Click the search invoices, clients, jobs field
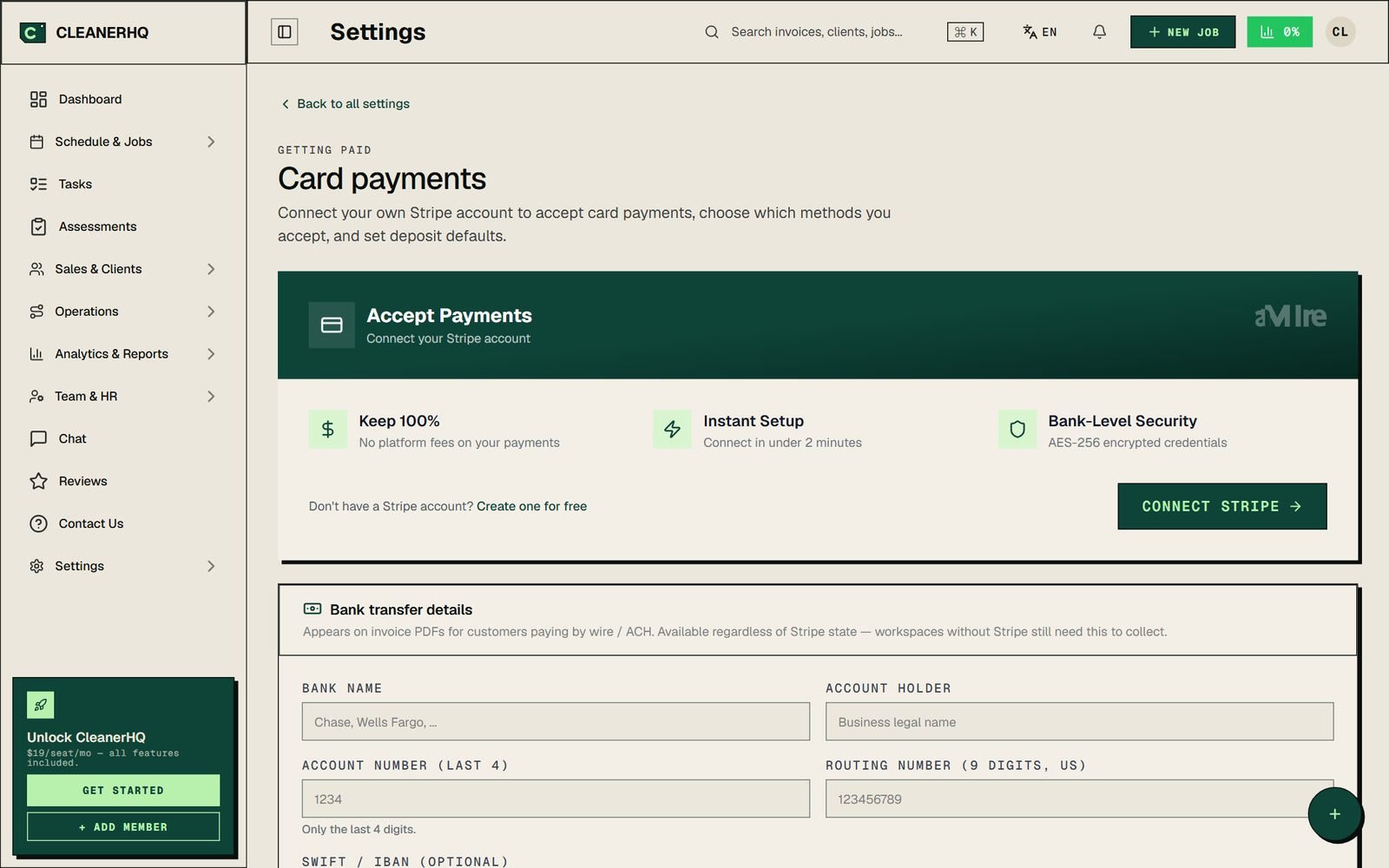1389x868 pixels. [817, 32]
